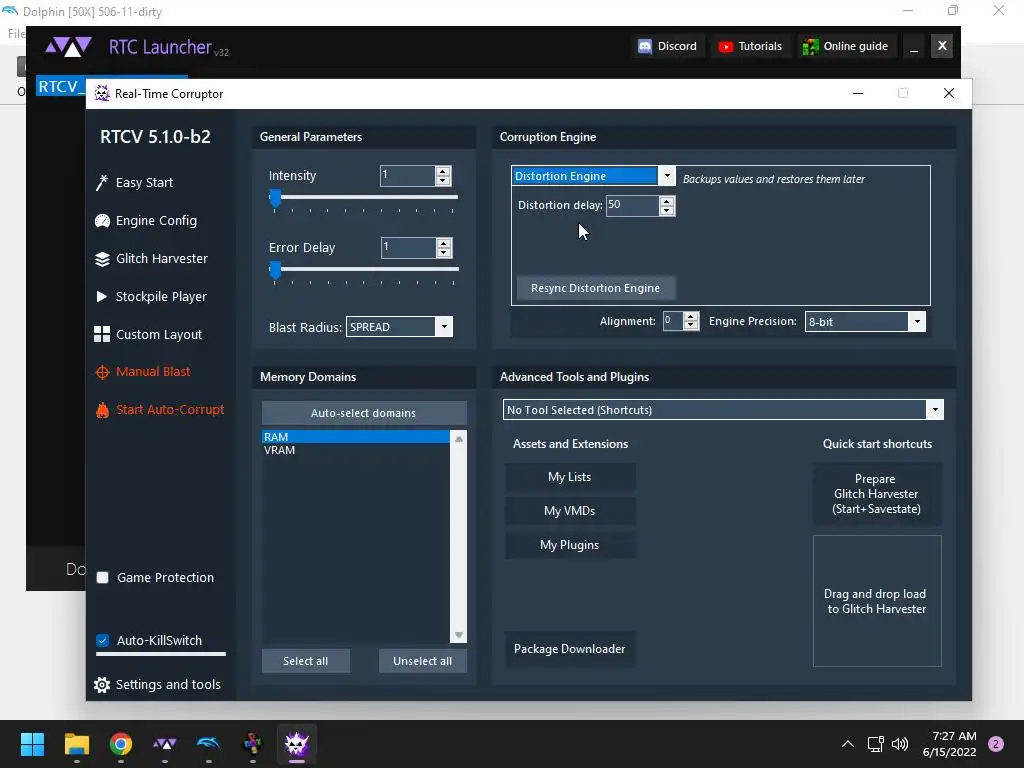Increase Distortion delay with the up arrow
Screen dimensions: 1024x768
(x=666, y=201)
